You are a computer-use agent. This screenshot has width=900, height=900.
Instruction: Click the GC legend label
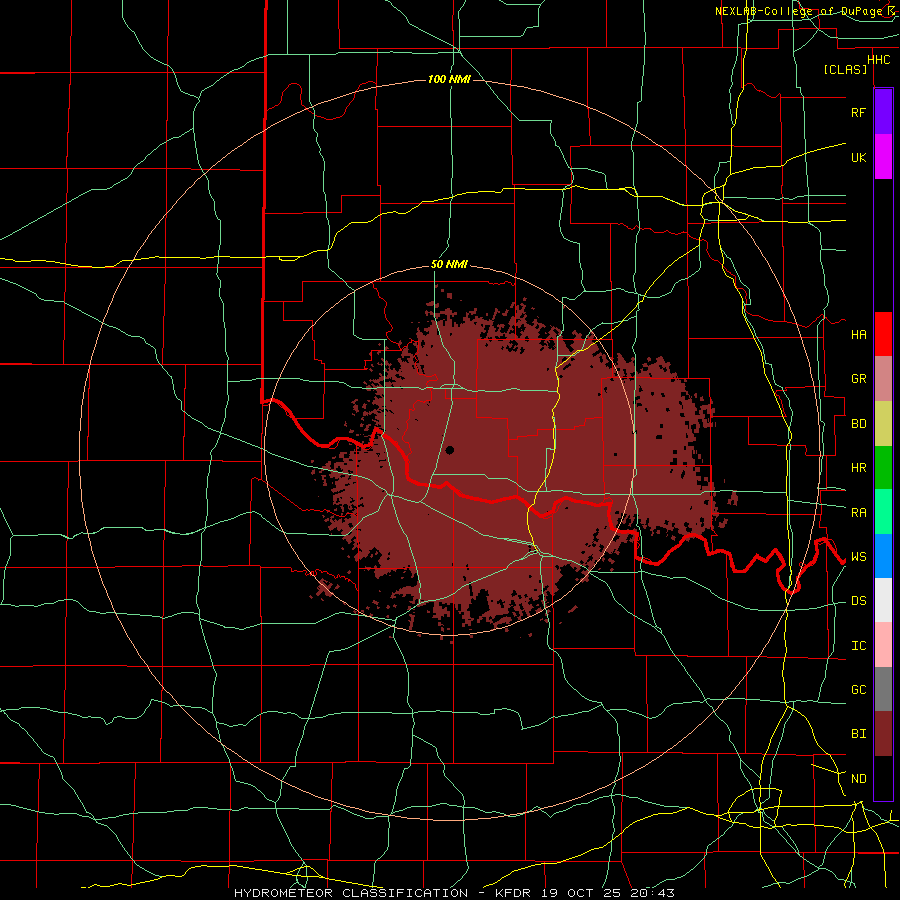point(858,689)
